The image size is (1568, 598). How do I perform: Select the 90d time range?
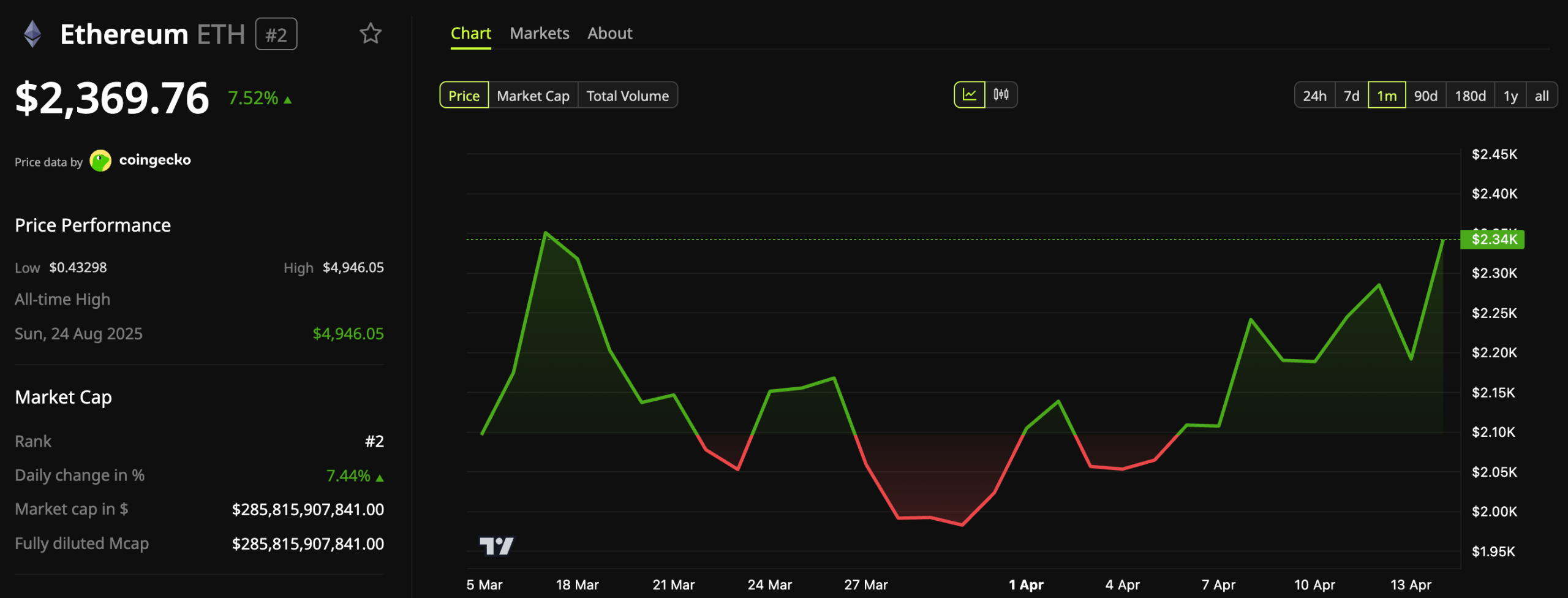click(1427, 96)
